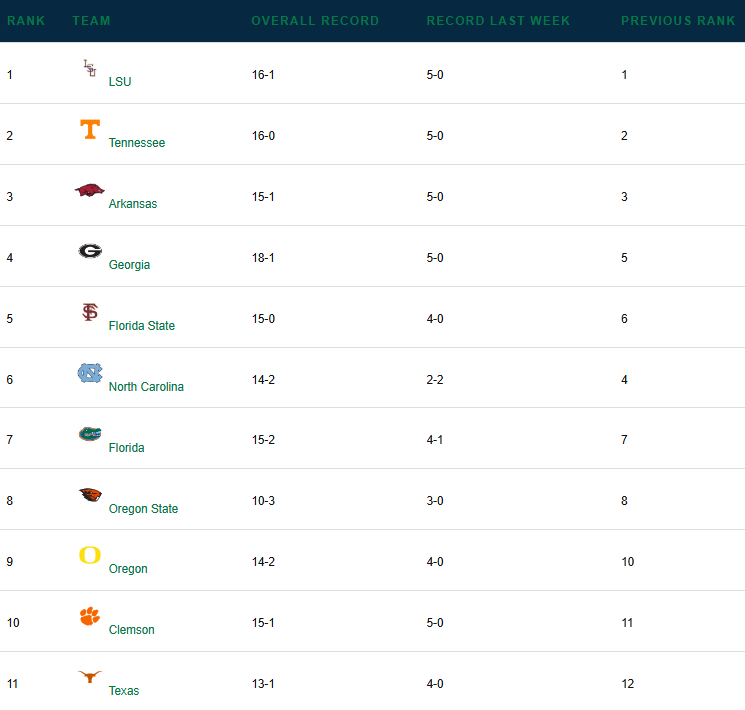Click the Clemson paw logo

click(x=90, y=616)
